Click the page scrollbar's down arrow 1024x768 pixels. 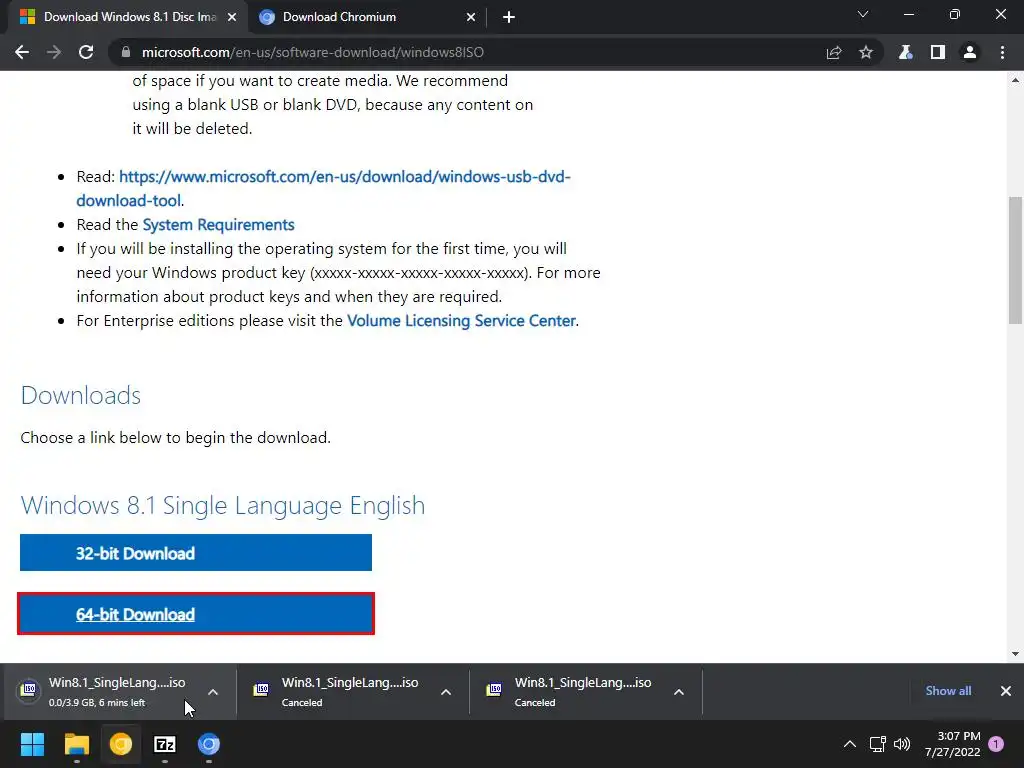click(x=1015, y=654)
